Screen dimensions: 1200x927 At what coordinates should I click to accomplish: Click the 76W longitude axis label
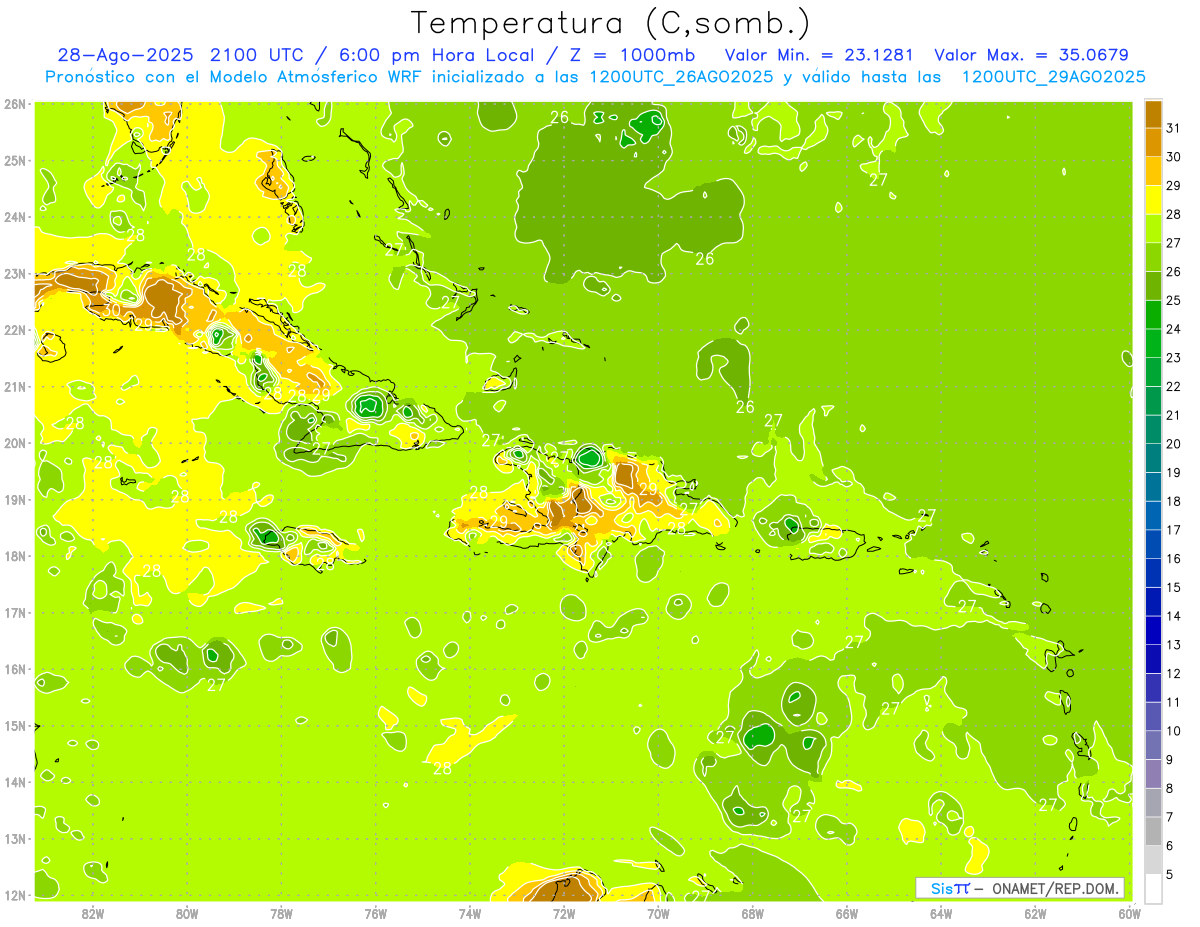[x=376, y=912]
